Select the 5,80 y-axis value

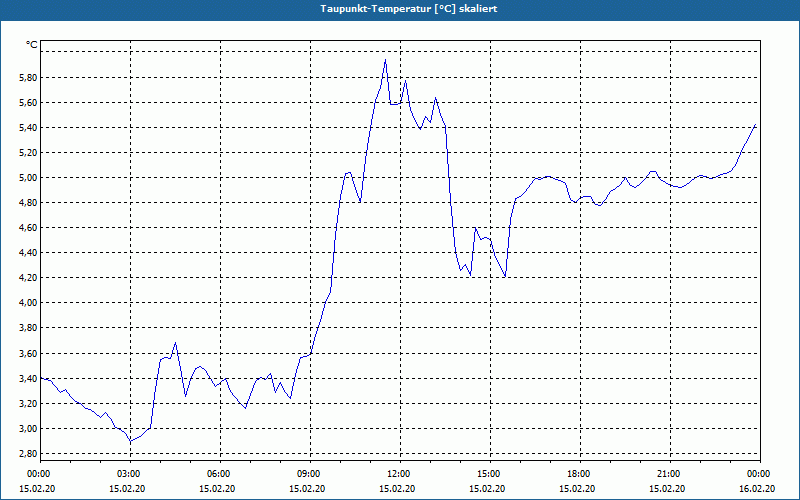click(x=28, y=78)
